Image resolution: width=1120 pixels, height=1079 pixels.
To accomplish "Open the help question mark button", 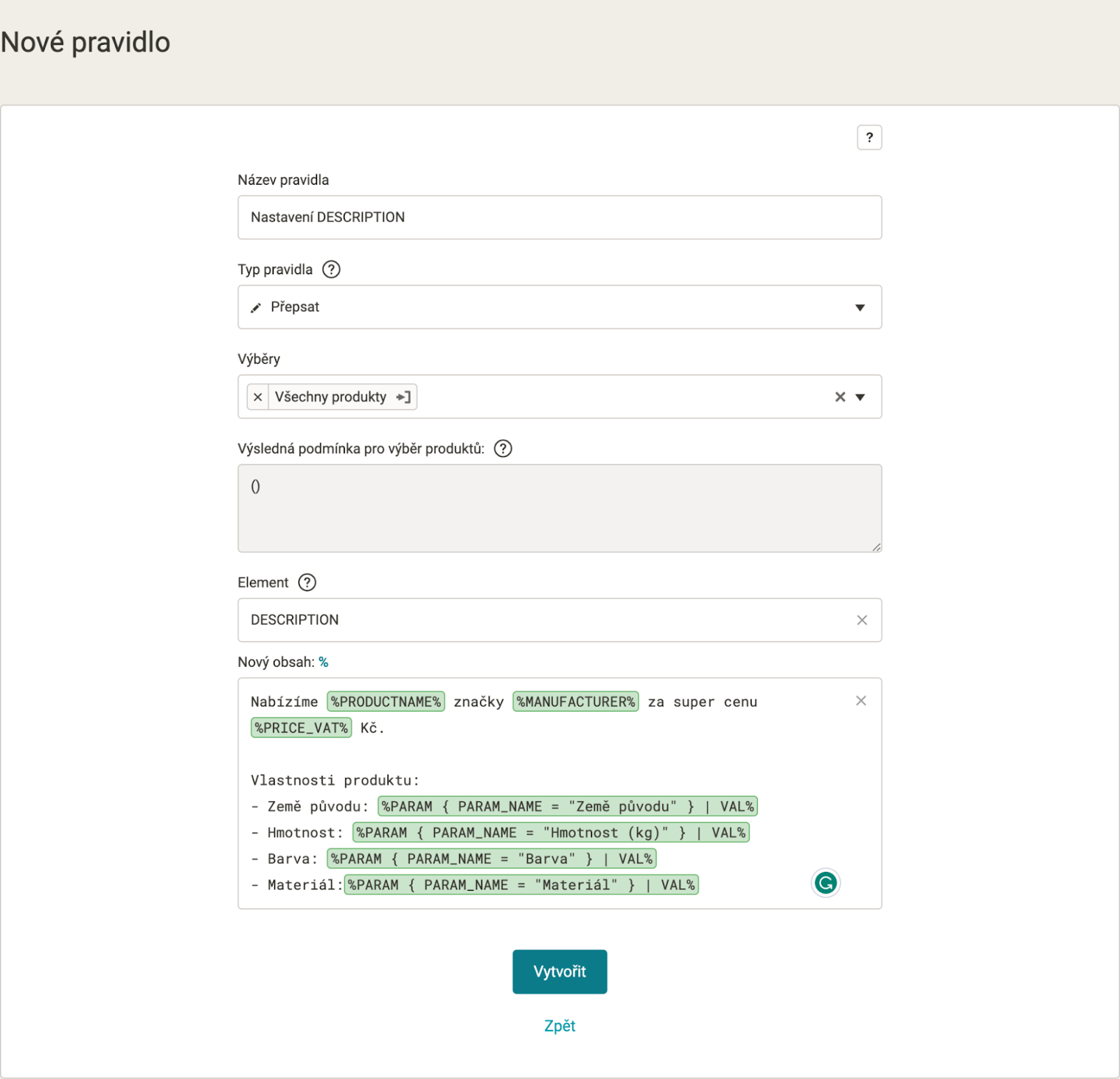I will pyautogui.click(x=869, y=137).
